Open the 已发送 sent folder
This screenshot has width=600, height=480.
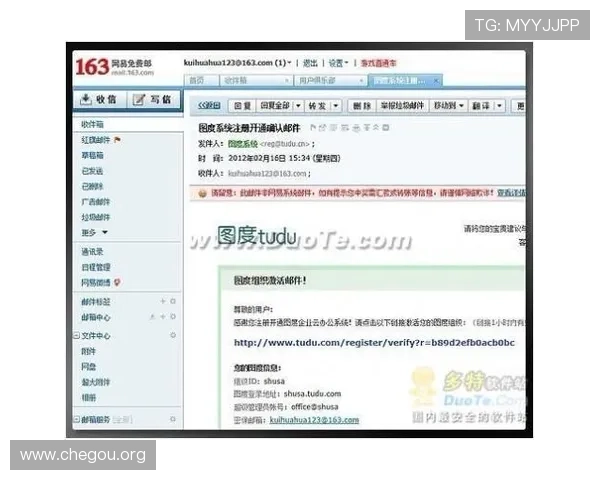pos(92,171)
